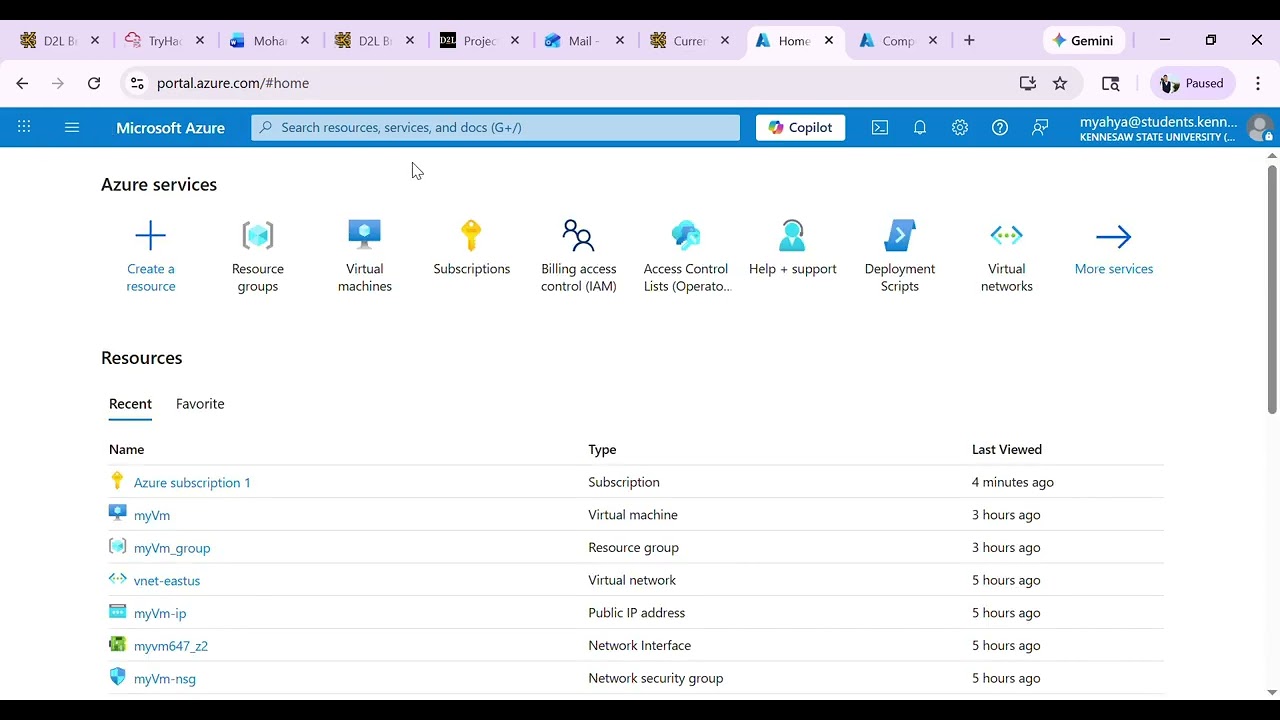Open Access Control Lists service icon
The image size is (1280, 720).
tap(686, 236)
